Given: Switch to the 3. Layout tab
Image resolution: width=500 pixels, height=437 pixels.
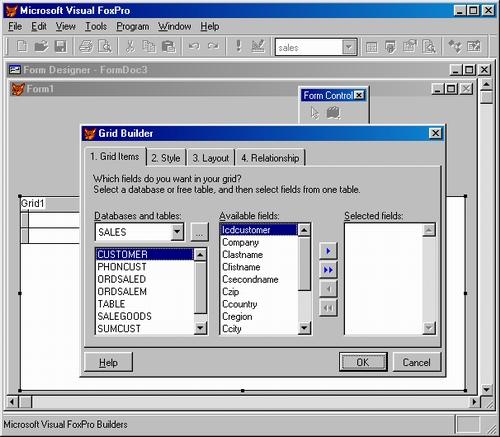Looking at the screenshot, I should 211,158.
